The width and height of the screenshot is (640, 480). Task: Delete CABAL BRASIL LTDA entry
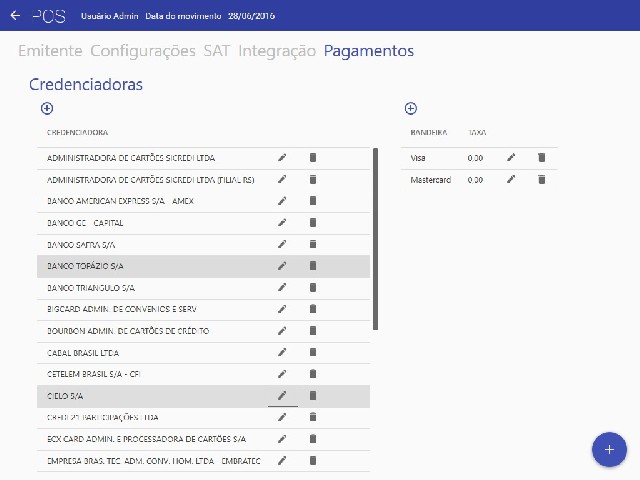pyautogui.click(x=313, y=352)
